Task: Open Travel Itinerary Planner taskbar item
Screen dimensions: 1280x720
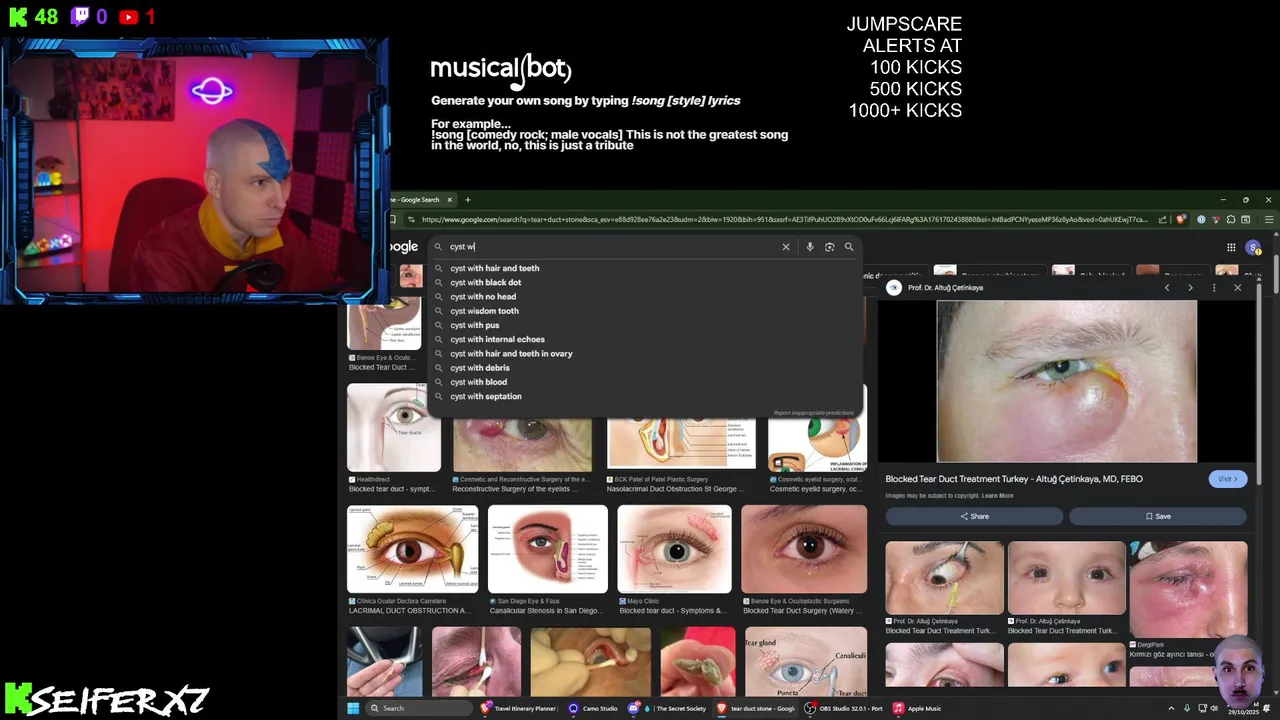Action: [518, 708]
